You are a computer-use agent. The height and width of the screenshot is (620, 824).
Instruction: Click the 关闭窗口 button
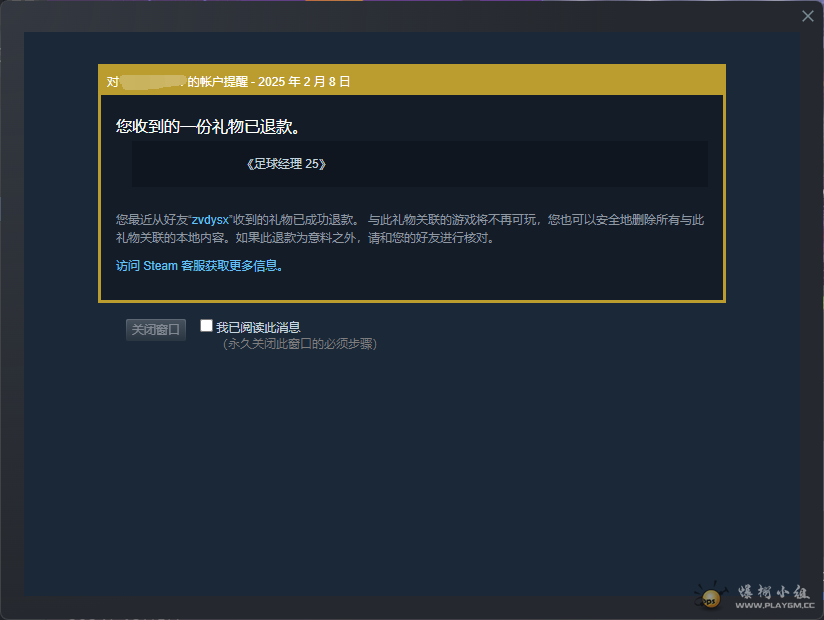[x=156, y=330]
